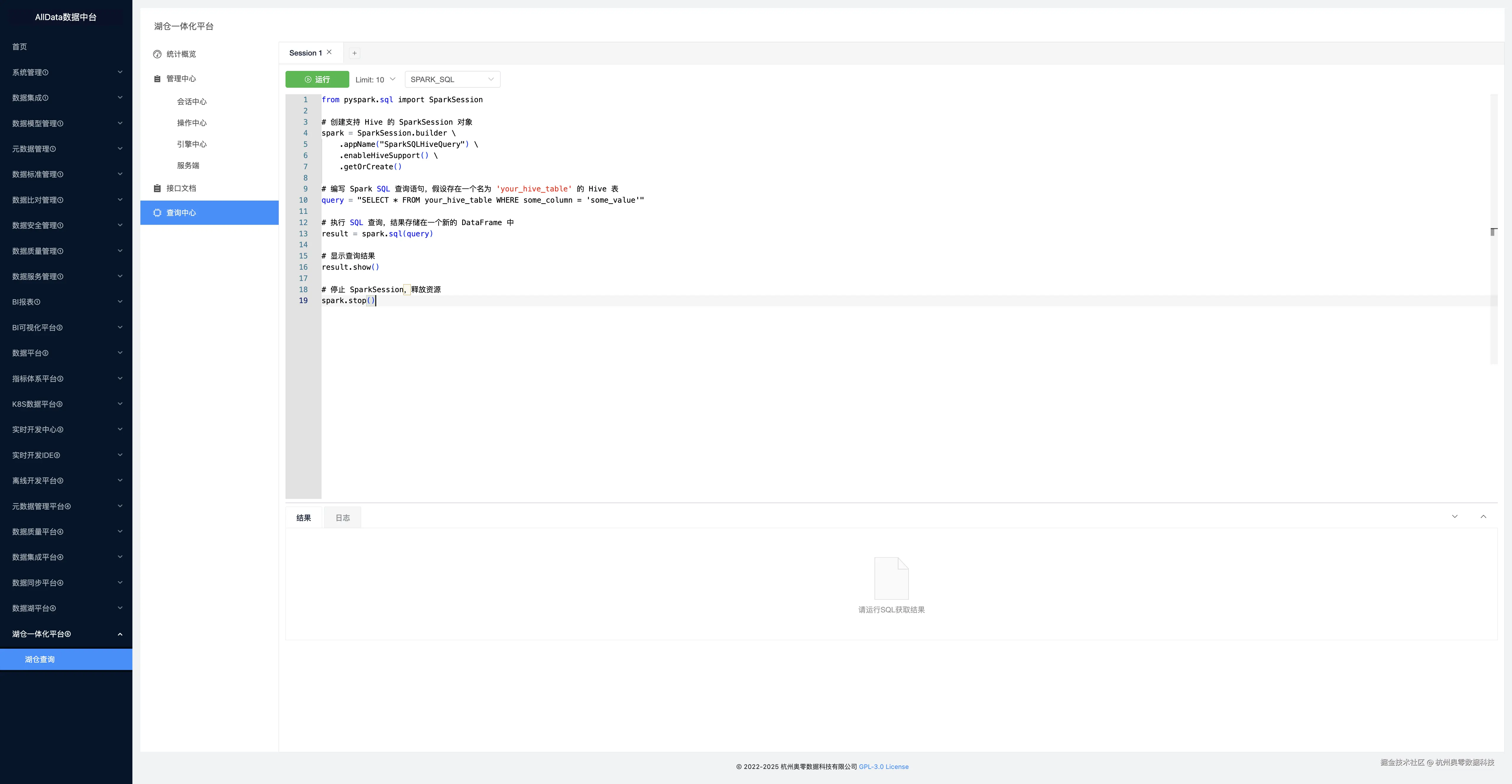Click the 接口文档 document icon
Viewport: 1512px width, 784px height.
tap(157, 188)
